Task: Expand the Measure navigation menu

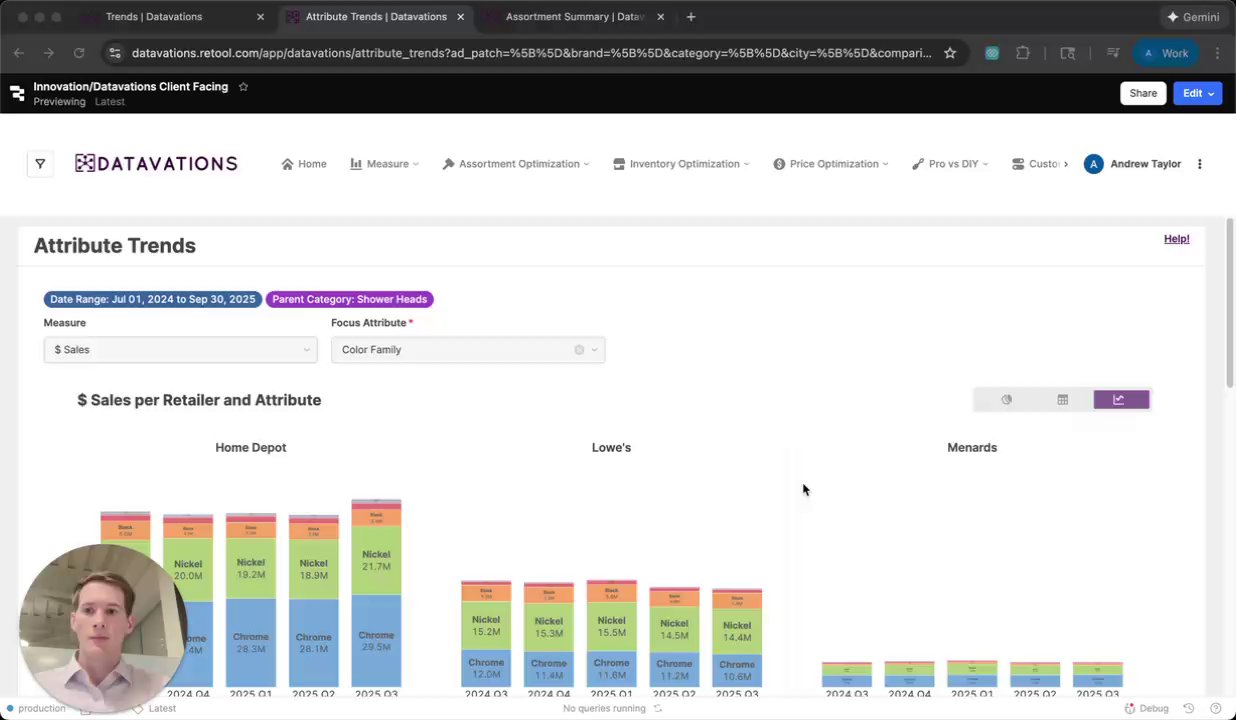Action: click(x=384, y=164)
